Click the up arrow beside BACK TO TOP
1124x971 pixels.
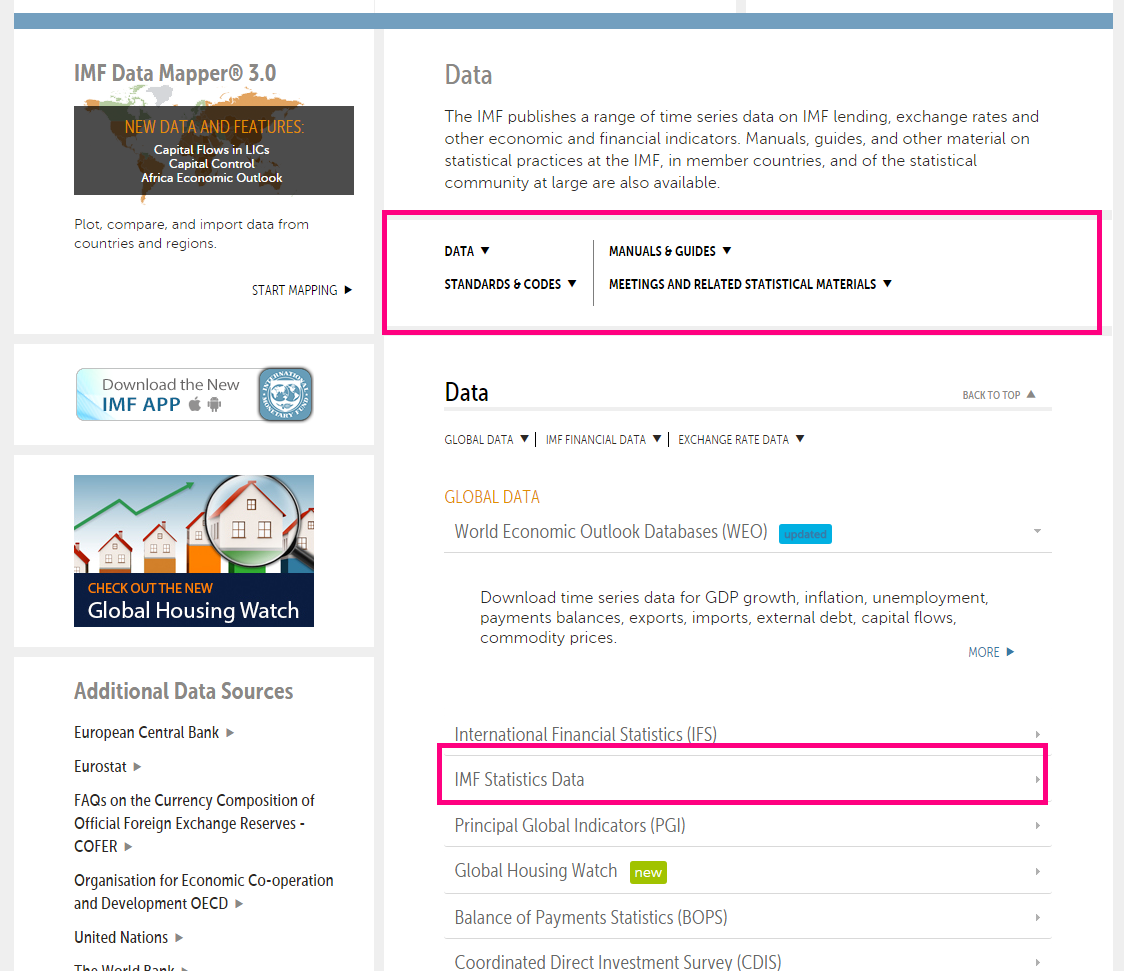point(1031,394)
